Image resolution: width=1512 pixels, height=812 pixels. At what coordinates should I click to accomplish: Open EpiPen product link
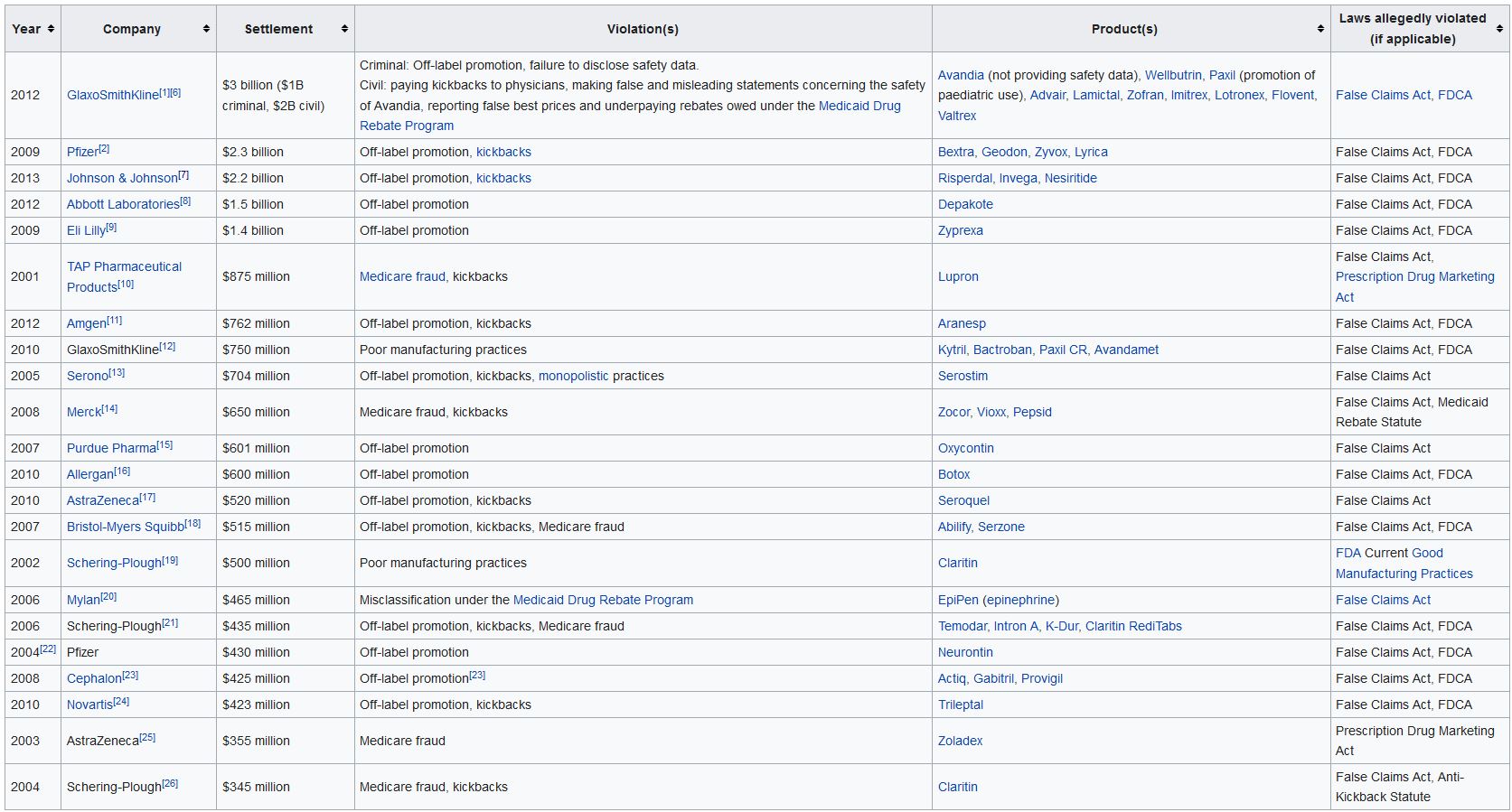tap(958, 600)
